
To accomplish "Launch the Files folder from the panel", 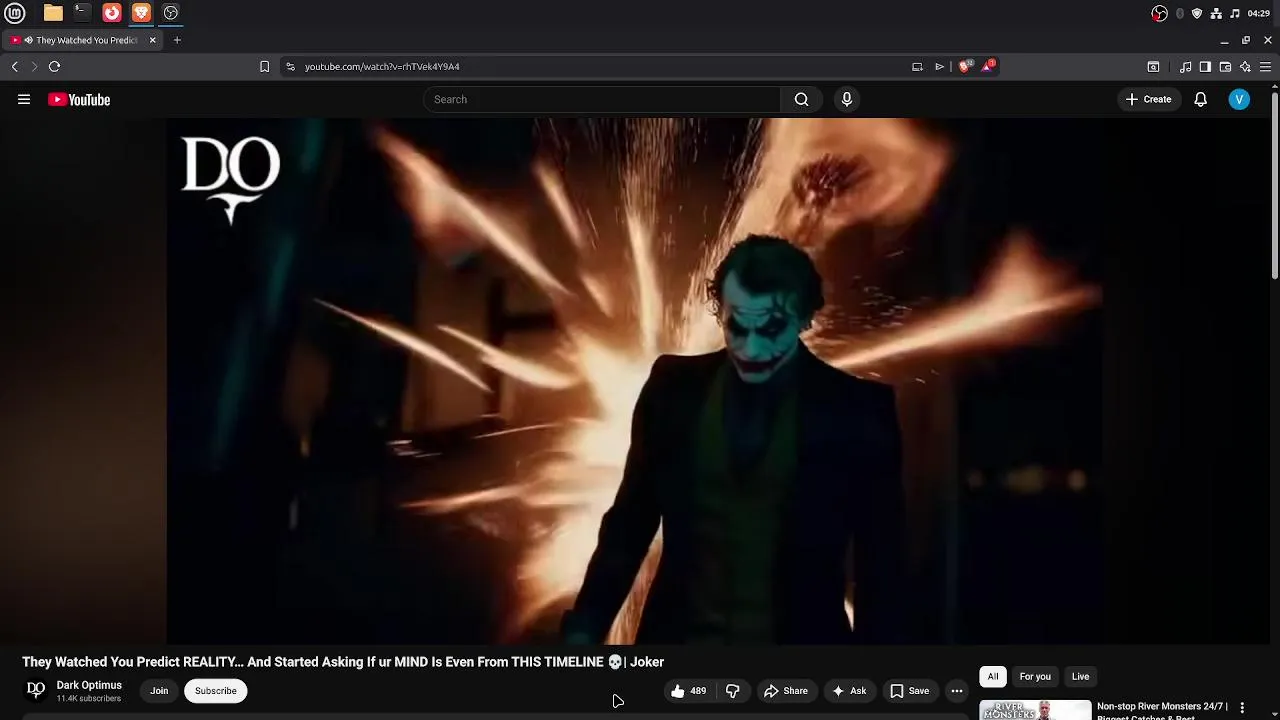I will 53,13.
